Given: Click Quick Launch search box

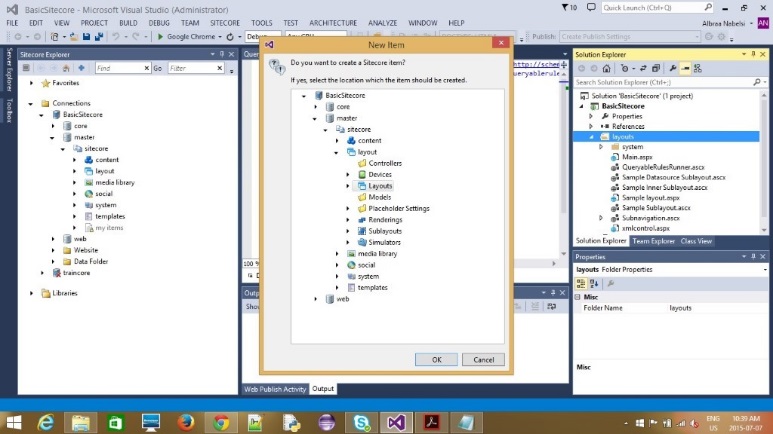Looking at the screenshot, I should [x=658, y=7].
